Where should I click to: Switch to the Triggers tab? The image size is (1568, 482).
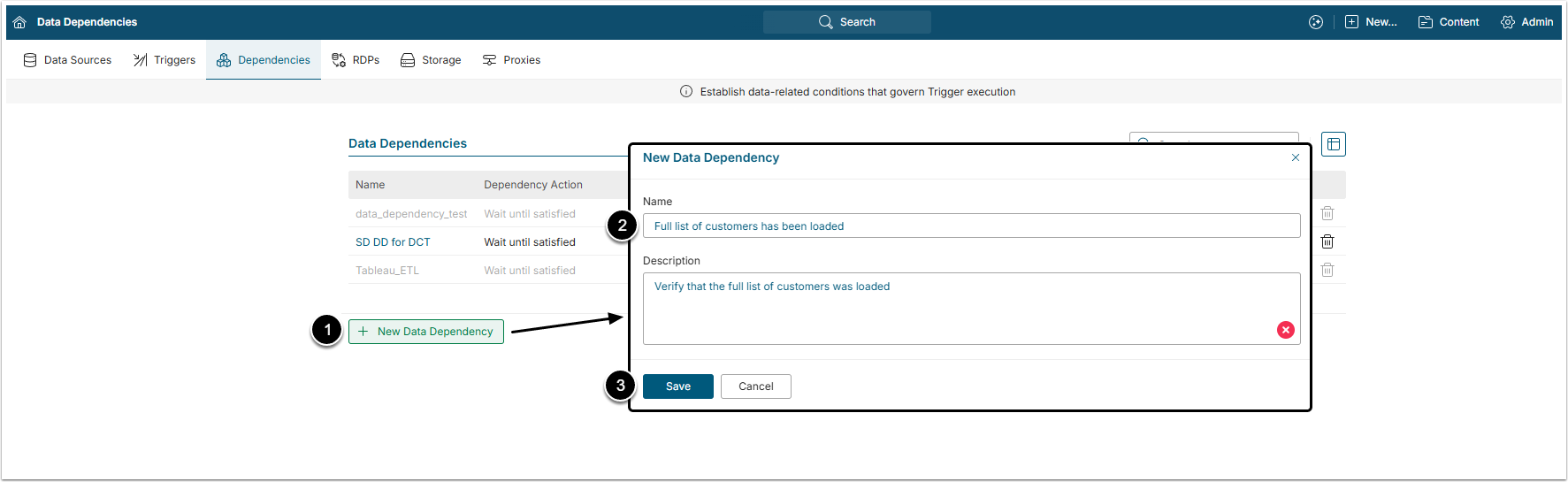(x=164, y=60)
